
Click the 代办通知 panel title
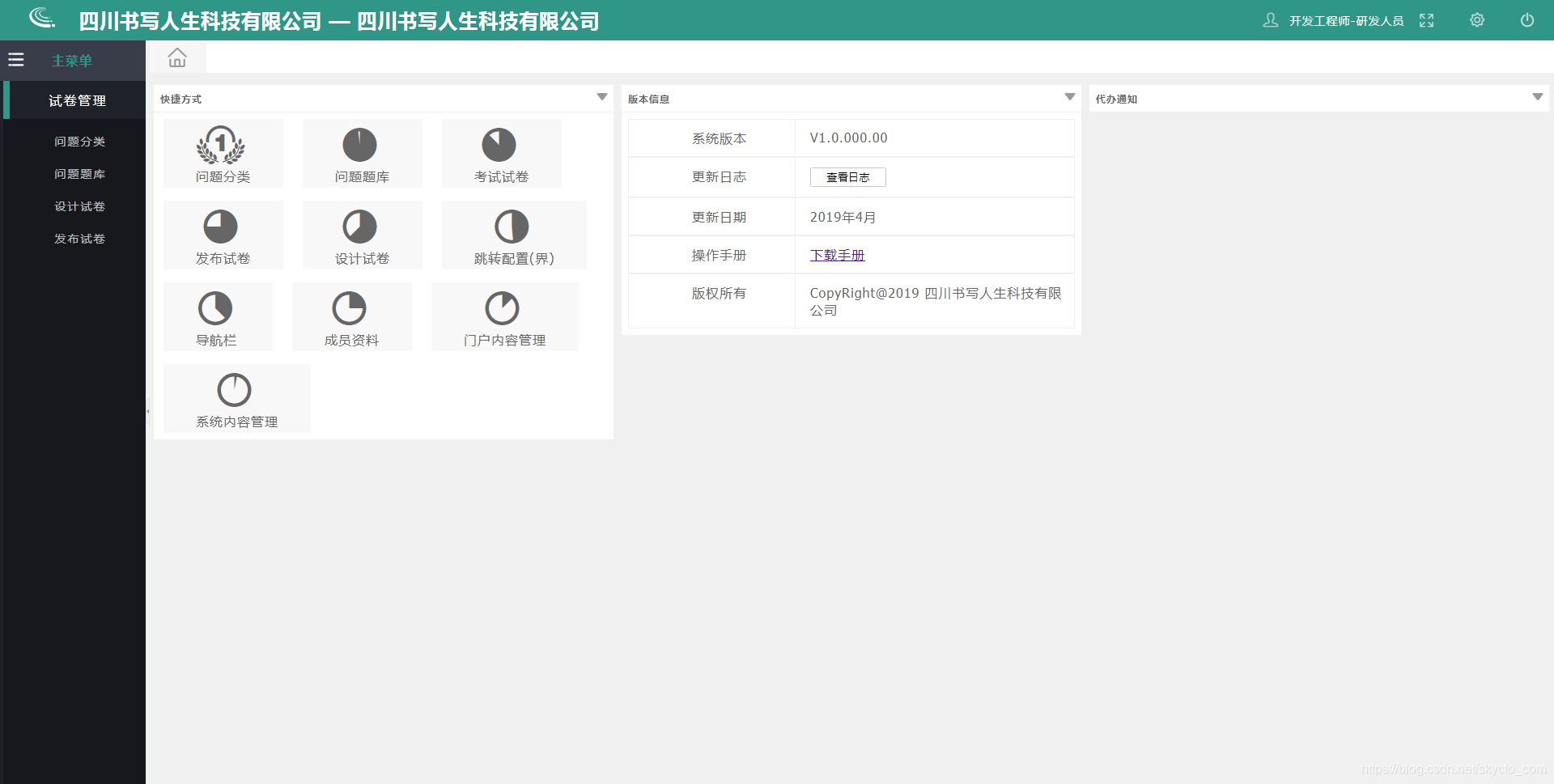1116,99
